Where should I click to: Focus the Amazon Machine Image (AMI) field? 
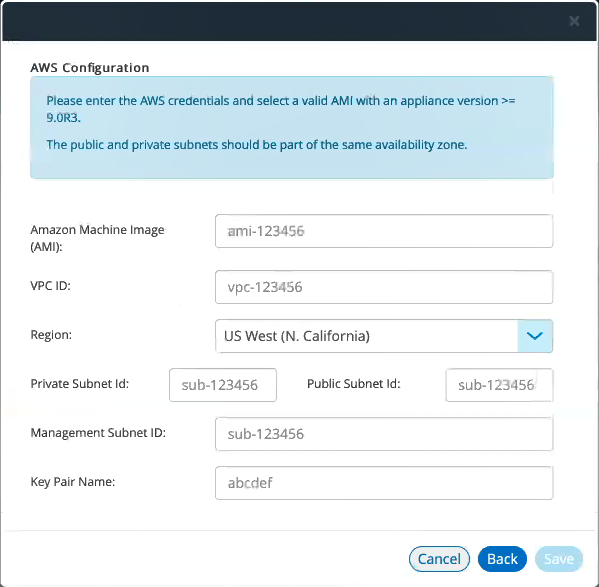(384, 231)
